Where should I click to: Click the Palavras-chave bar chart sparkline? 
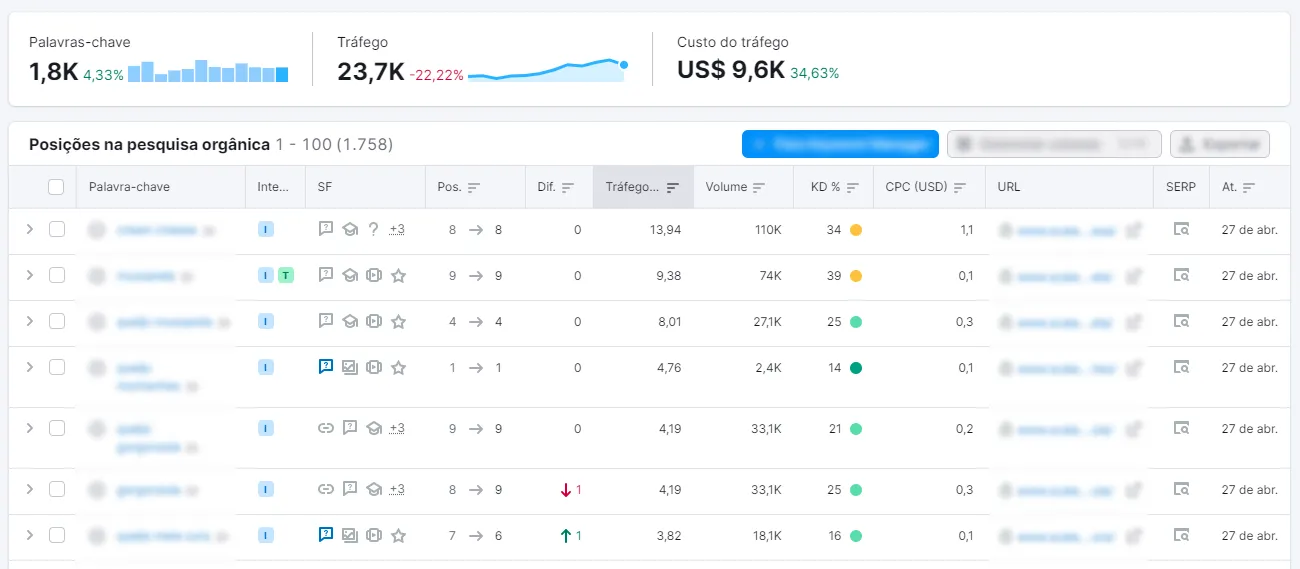pos(208,71)
